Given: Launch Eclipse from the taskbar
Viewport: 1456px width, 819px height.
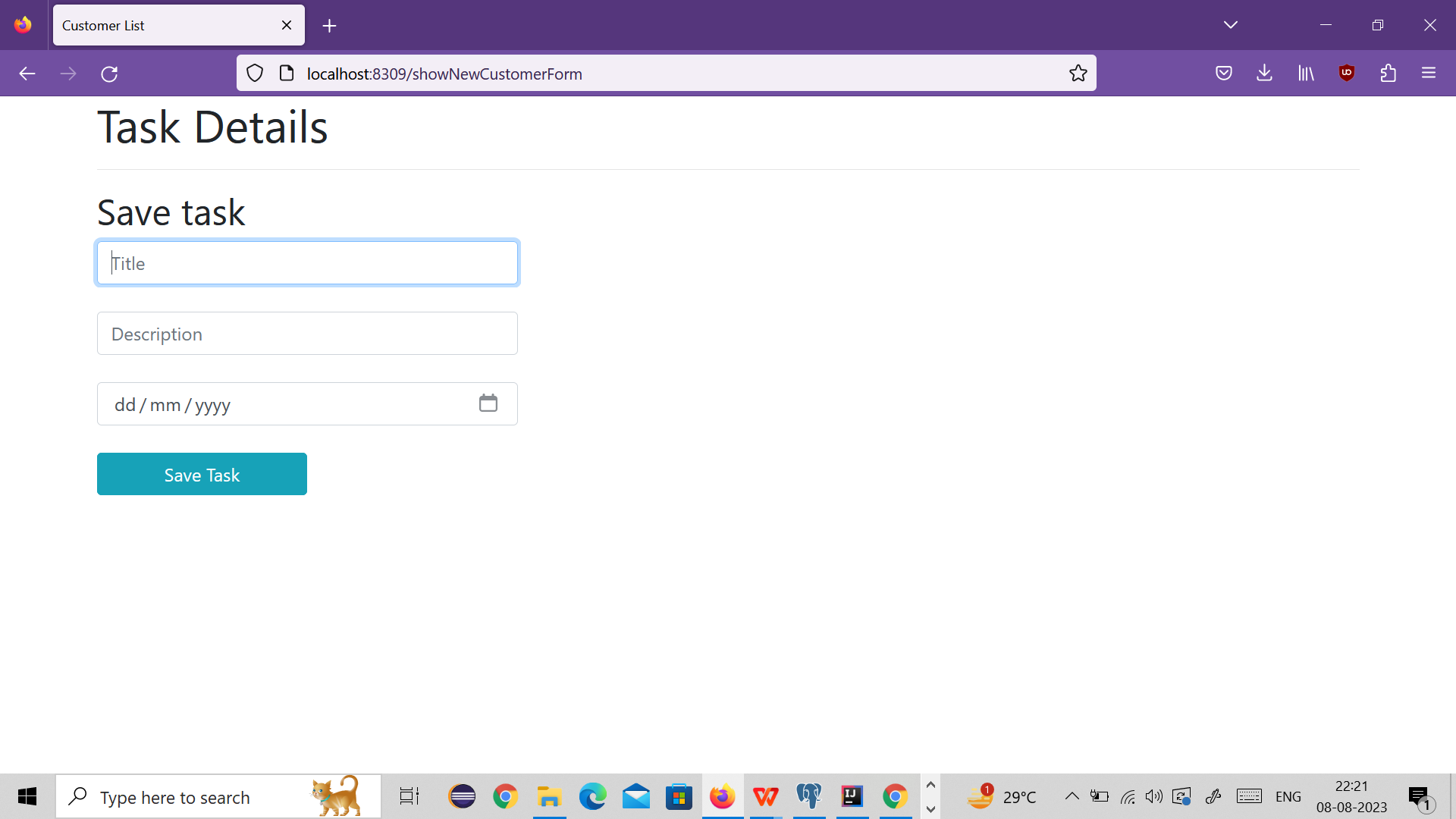Looking at the screenshot, I should (463, 796).
